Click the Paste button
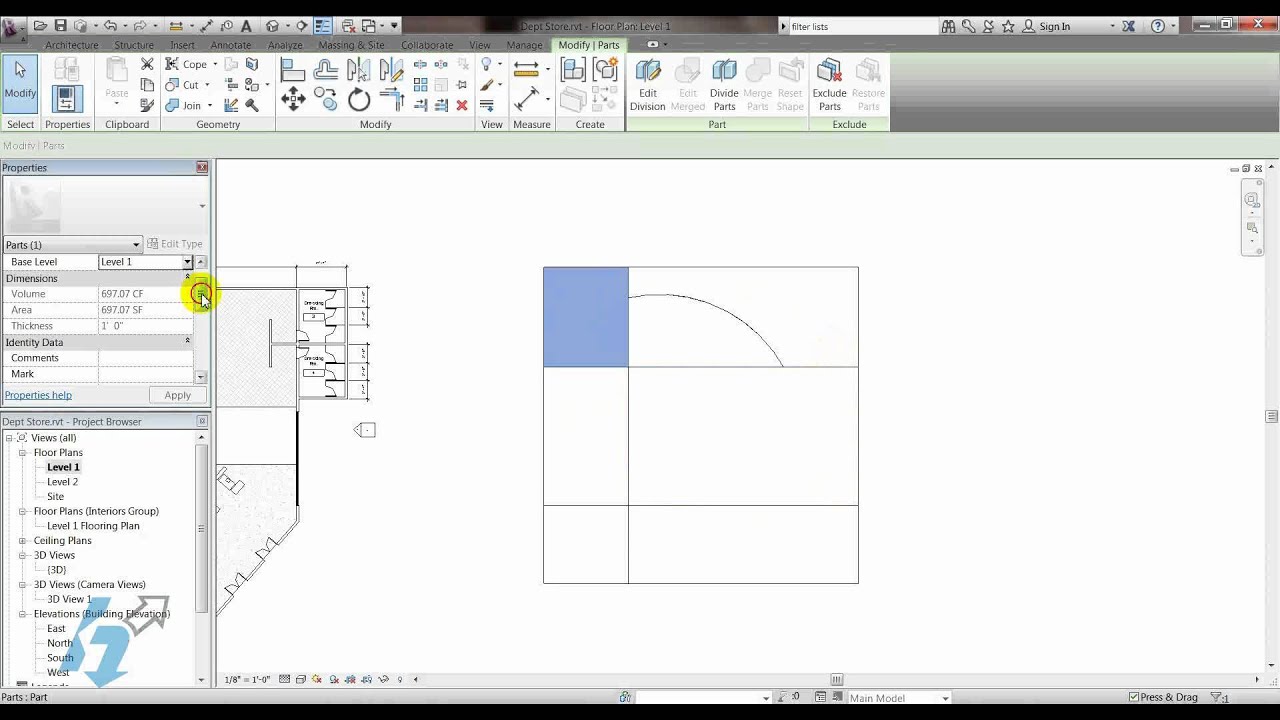The image size is (1280, 720). coord(117,84)
